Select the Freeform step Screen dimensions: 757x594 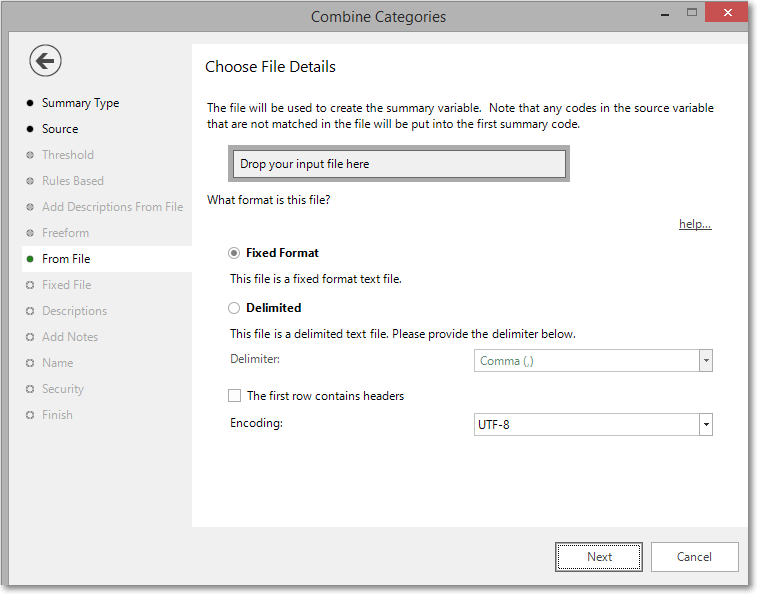coord(65,233)
